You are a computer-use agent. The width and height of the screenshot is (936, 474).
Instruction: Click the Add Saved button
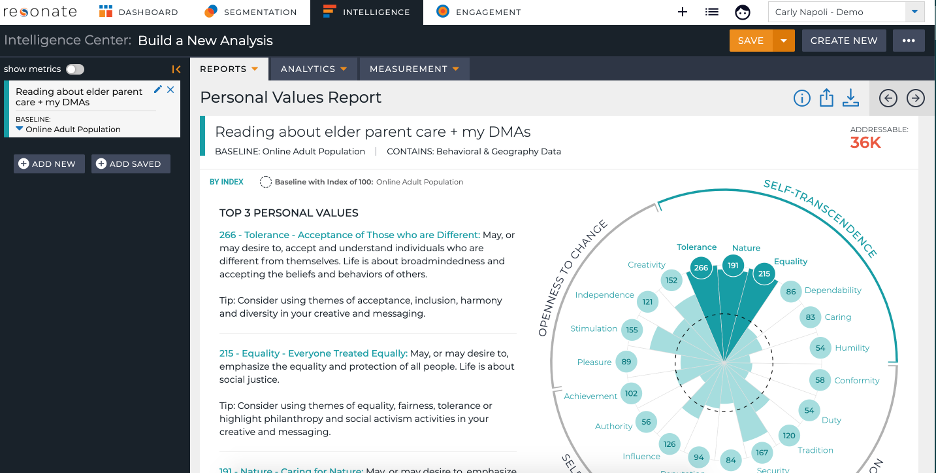pos(130,164)
